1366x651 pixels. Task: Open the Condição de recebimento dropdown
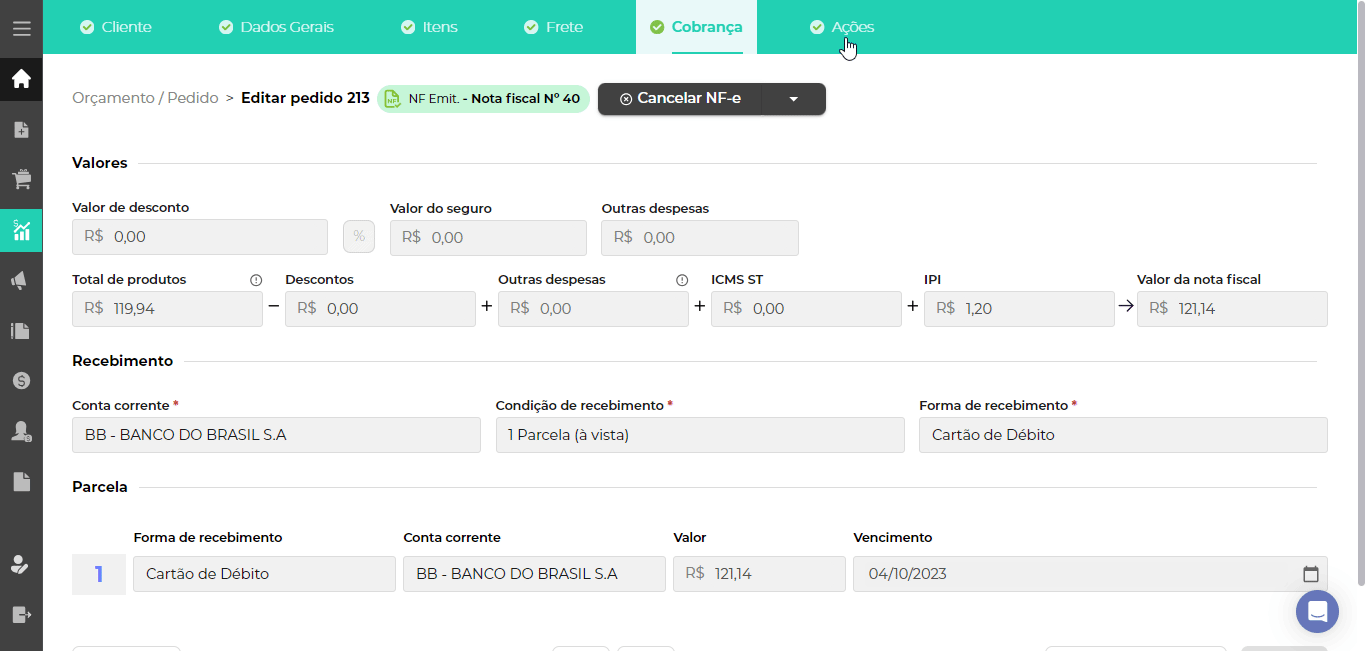[x=699, y=435]
